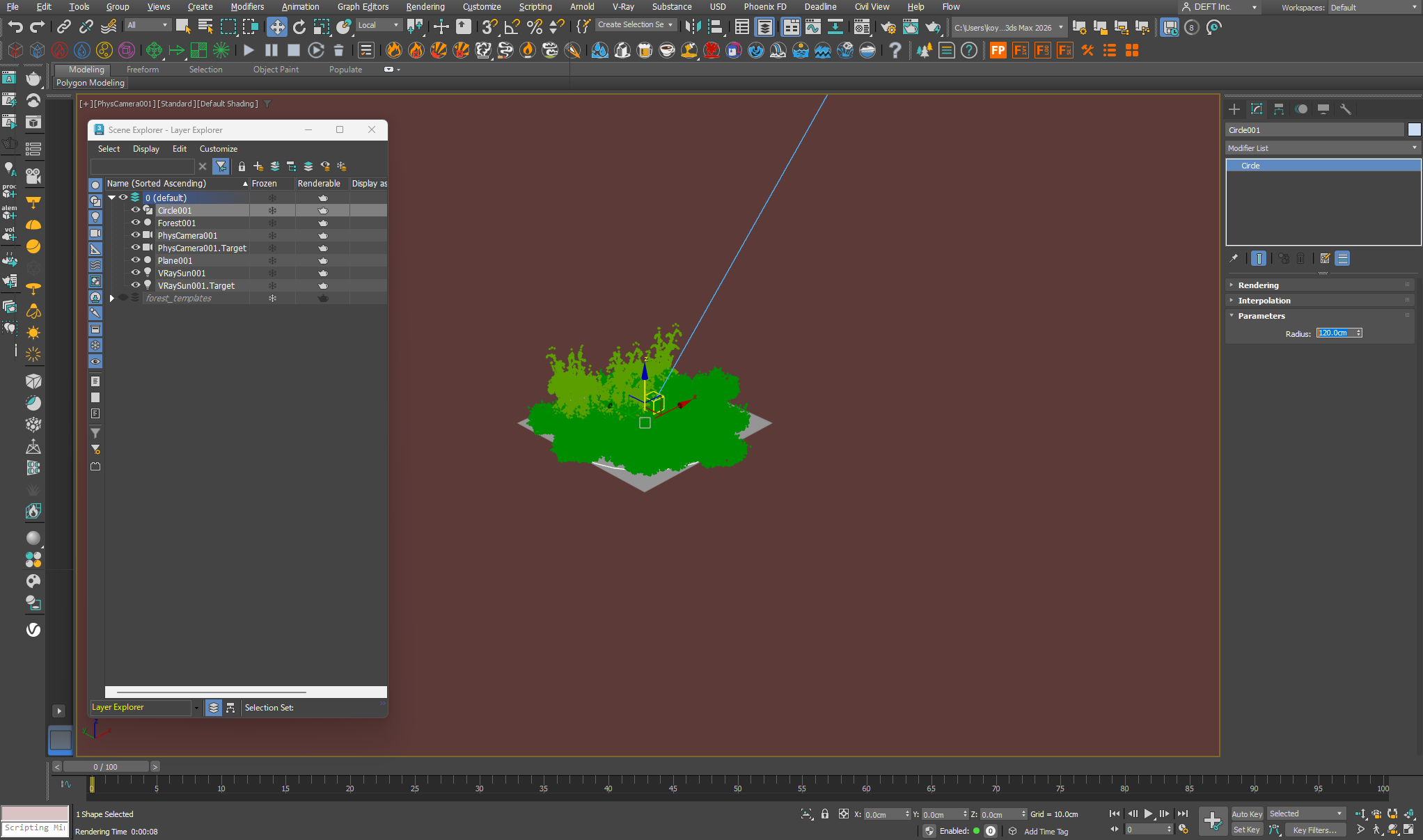Expand the Rendering rollout
This screenshot has height=840, width=1423.
1258,285
